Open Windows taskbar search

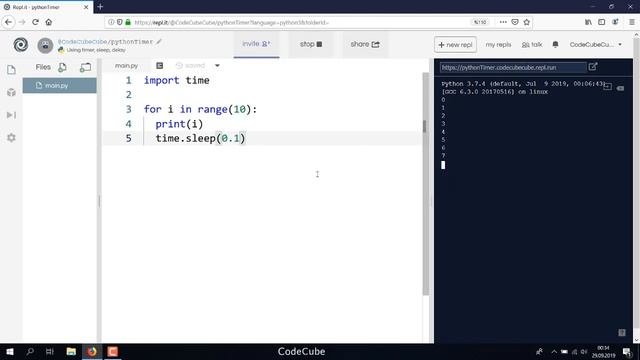[x=30, y=351]
